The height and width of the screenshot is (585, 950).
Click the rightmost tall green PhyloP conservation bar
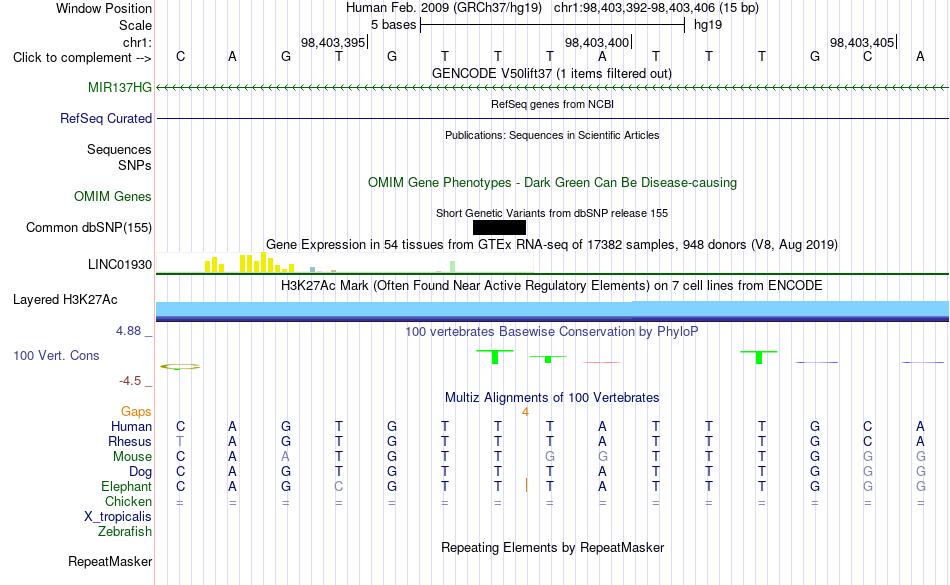pos(759,357)
